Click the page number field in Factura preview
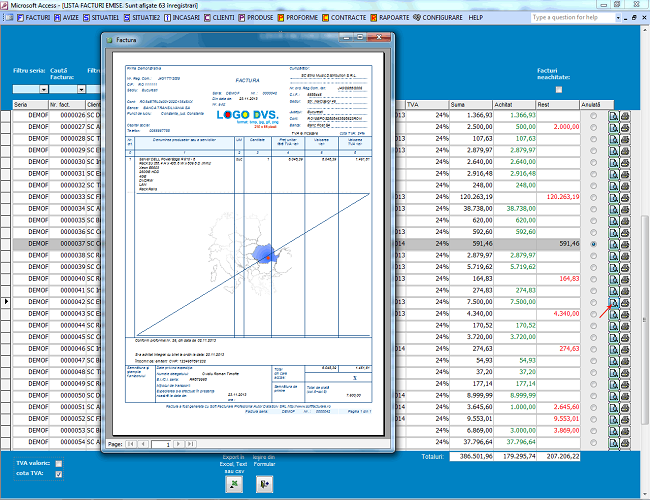Image resolution: width=650 pixels, height=500 pixels. 162,444
